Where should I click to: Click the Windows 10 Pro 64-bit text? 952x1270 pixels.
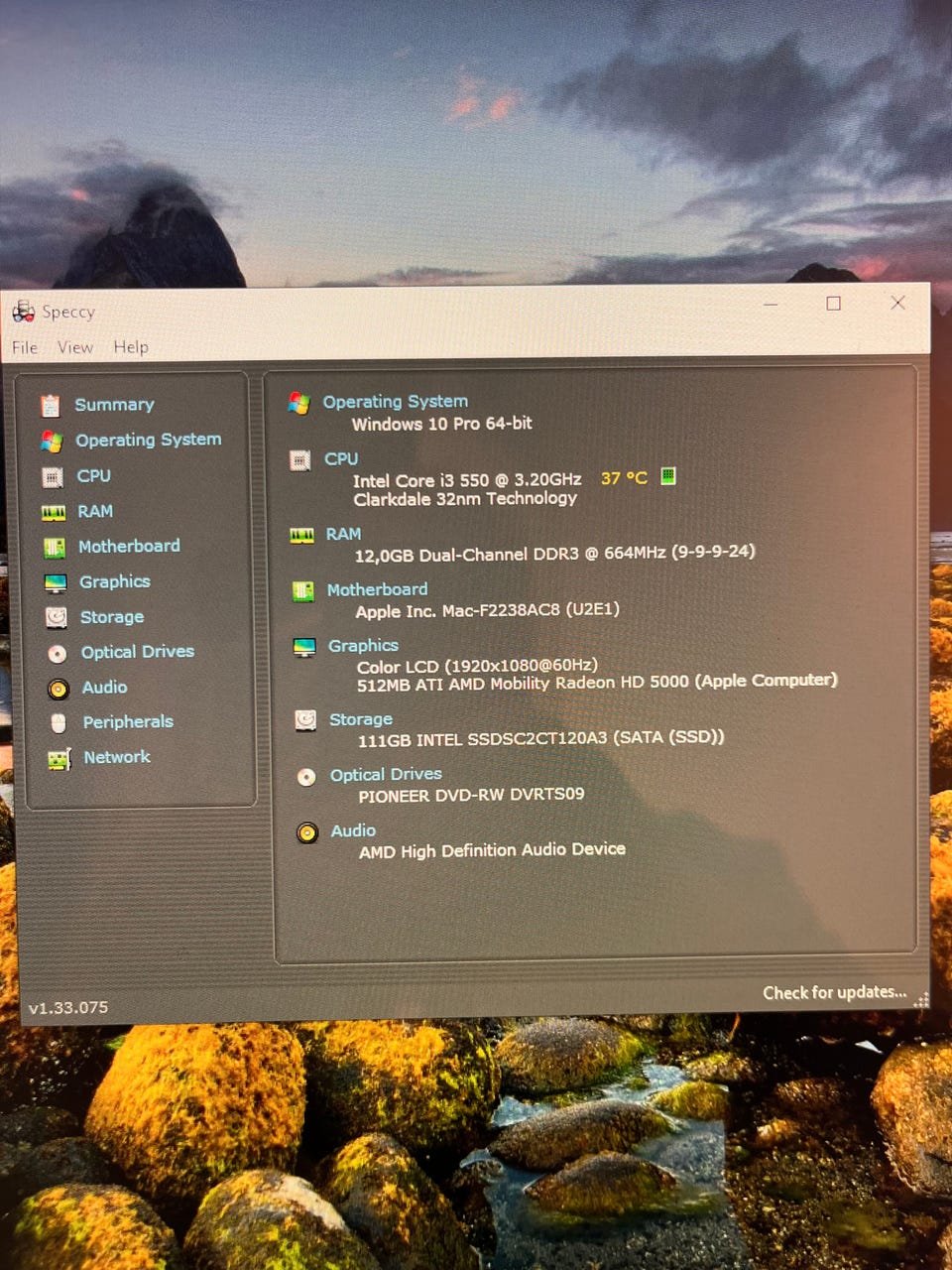tap(442, 424)
